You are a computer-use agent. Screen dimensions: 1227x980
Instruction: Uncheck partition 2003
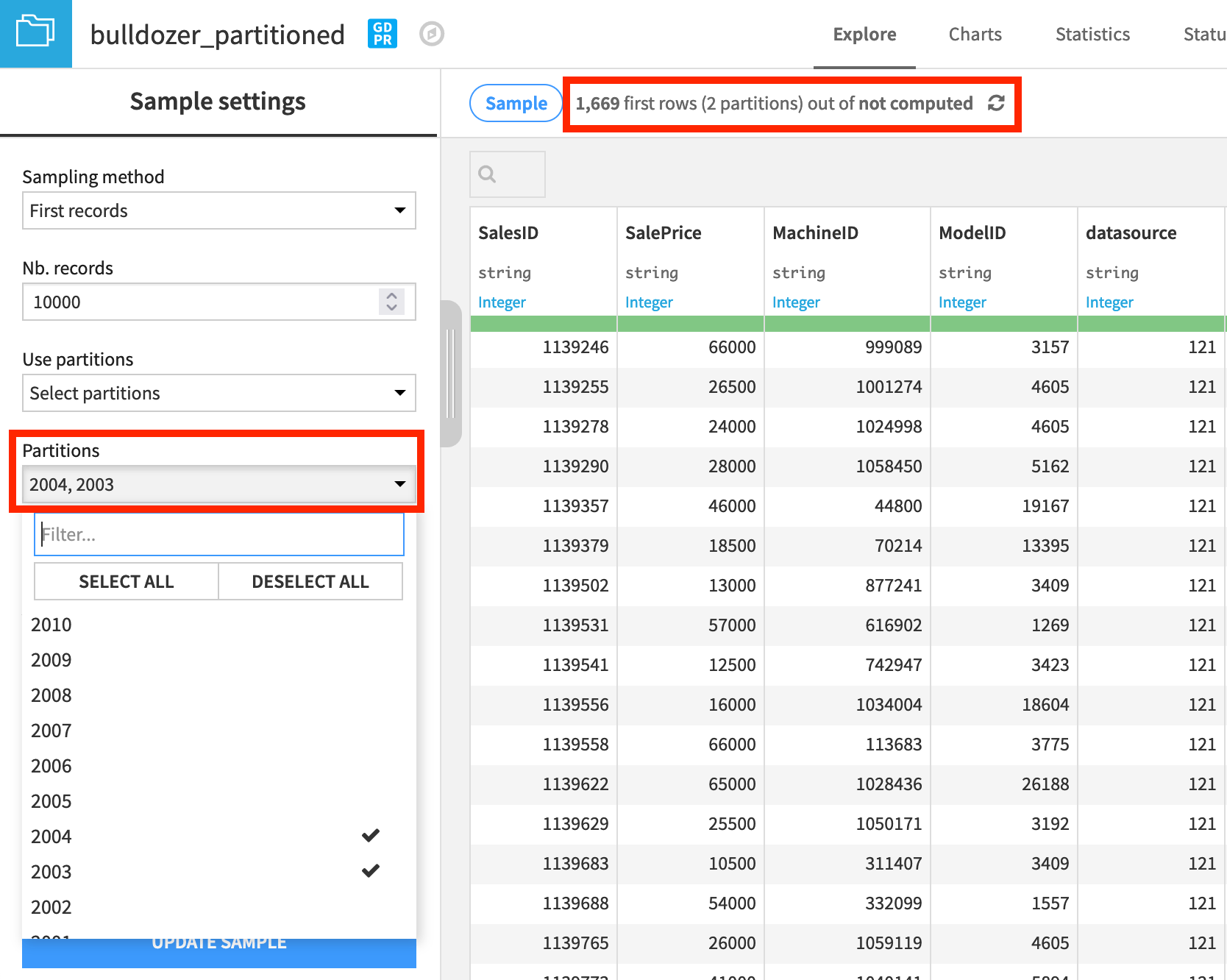[x=219, y=872]
